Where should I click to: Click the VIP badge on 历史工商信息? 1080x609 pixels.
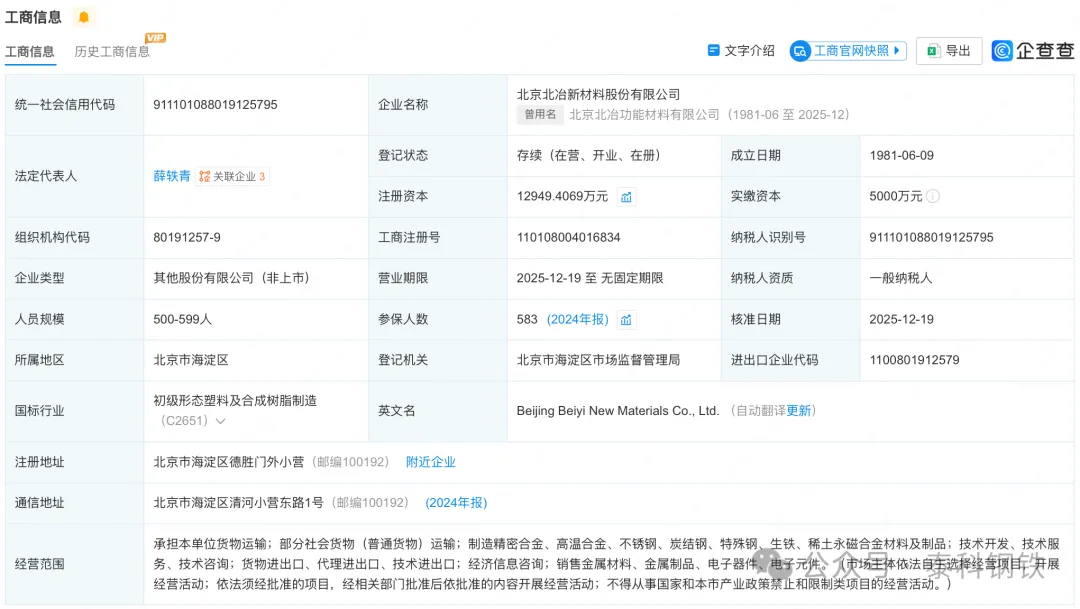[155, 38]
